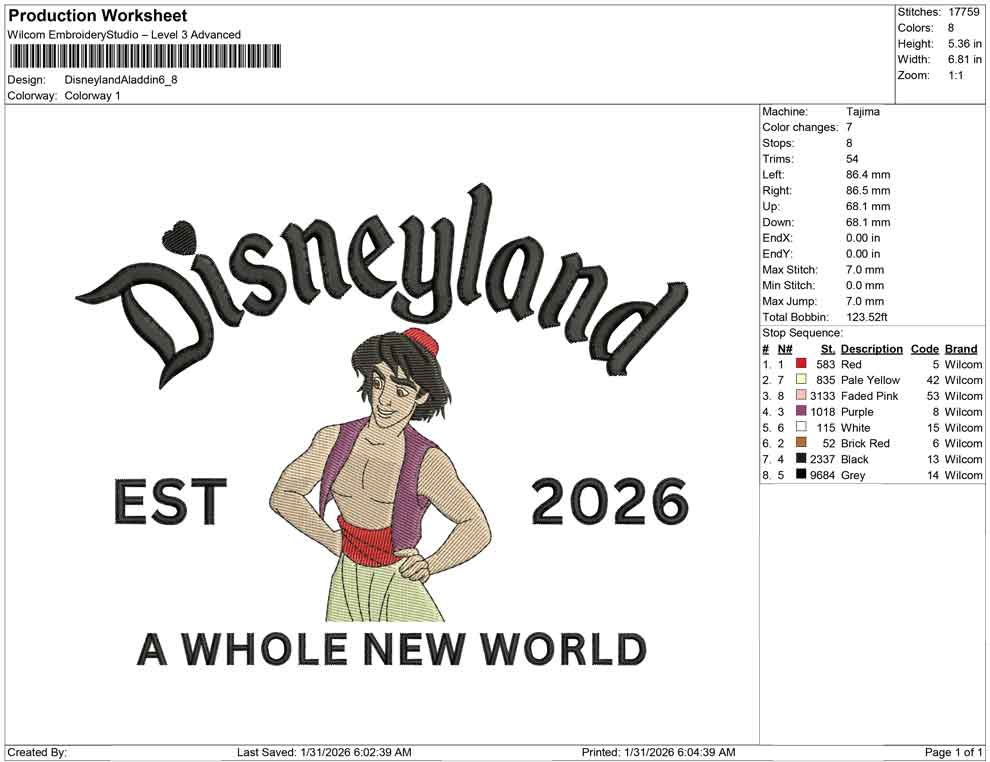Click the machine value 'Tajima'

point(862,112)
